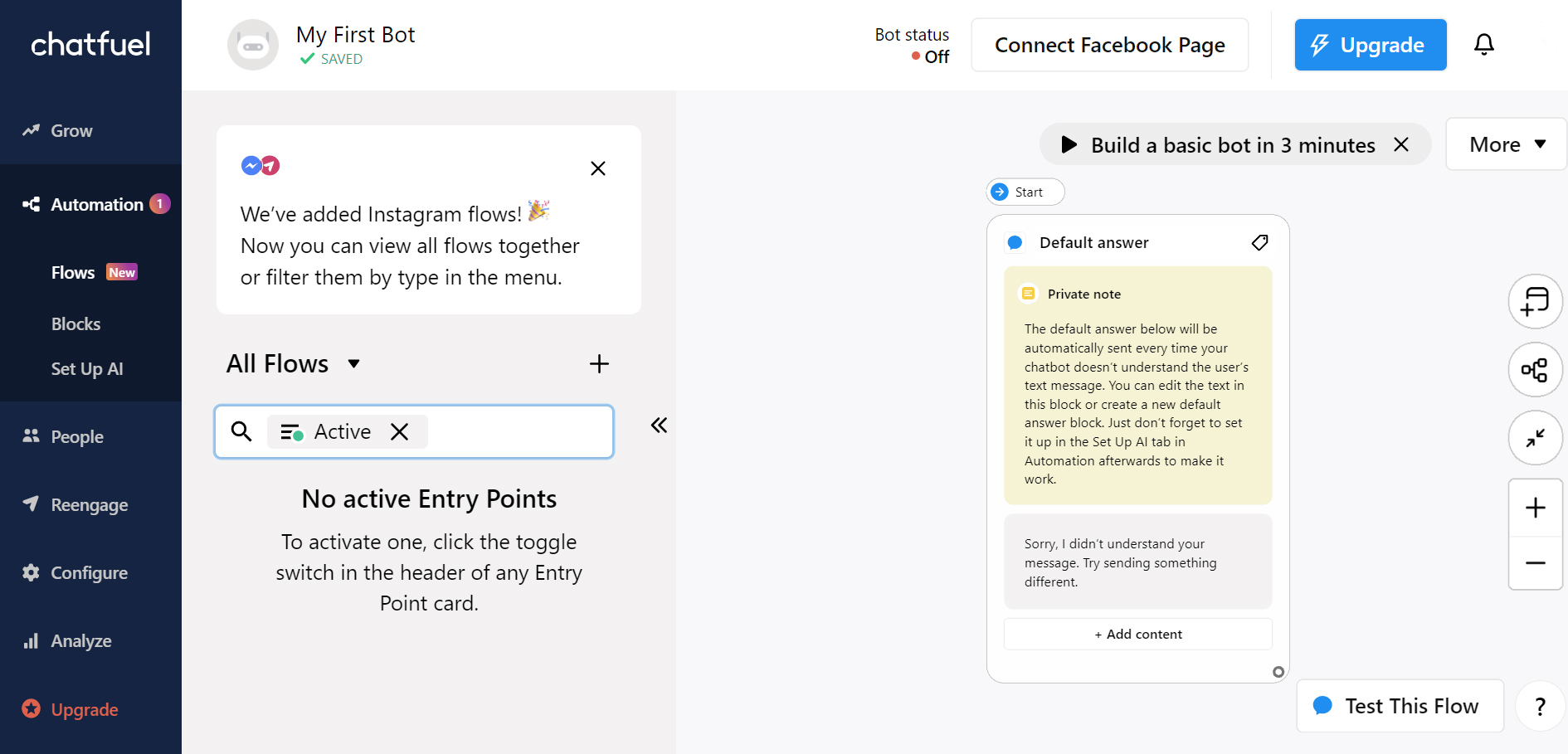
Task: Click the SAVED status label
Action: pos(331,59)
